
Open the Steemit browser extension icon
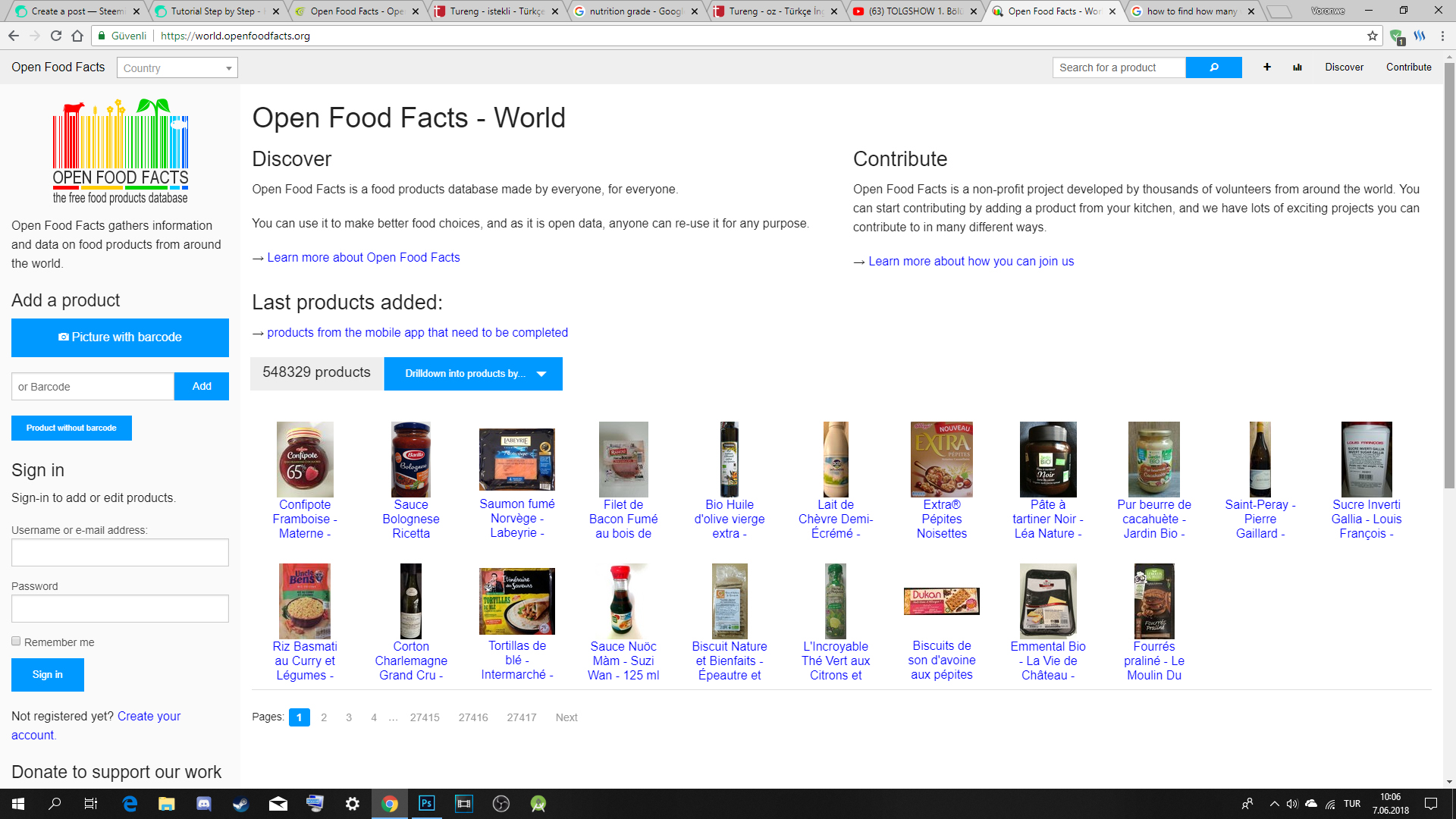[x=1420, y=36]
